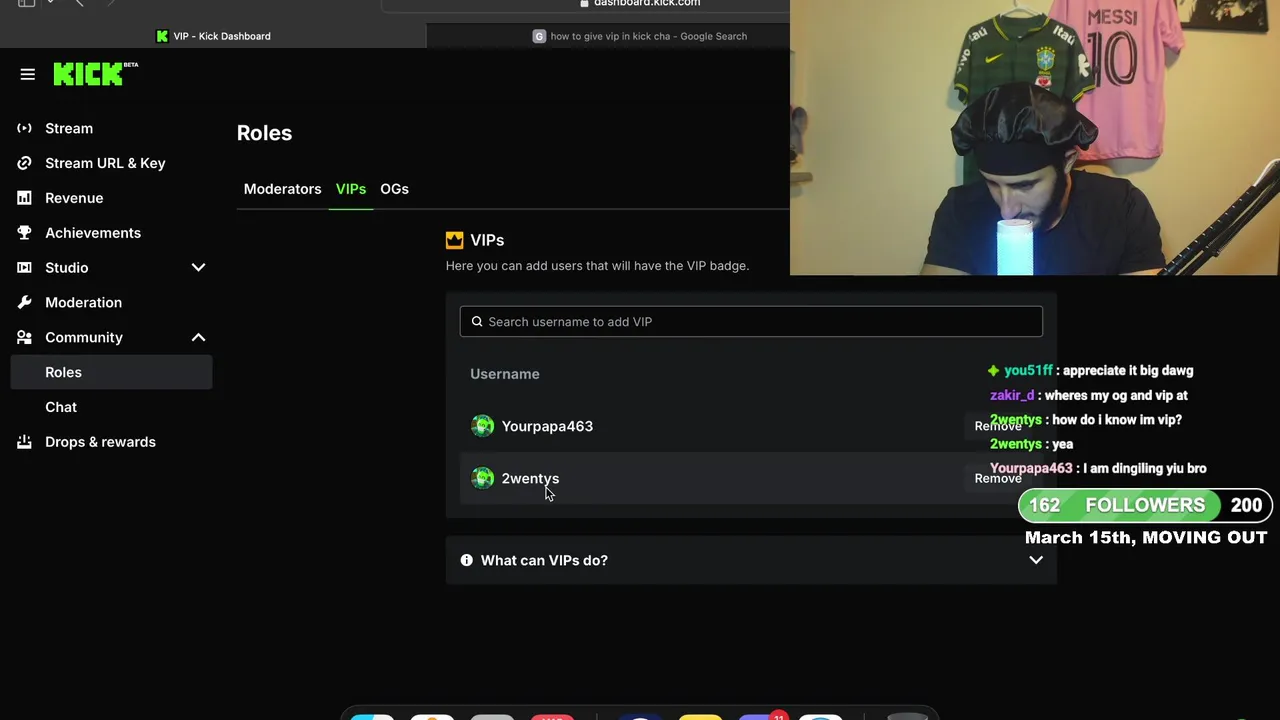Click the Revenue chart icon

tap(25, 198)
